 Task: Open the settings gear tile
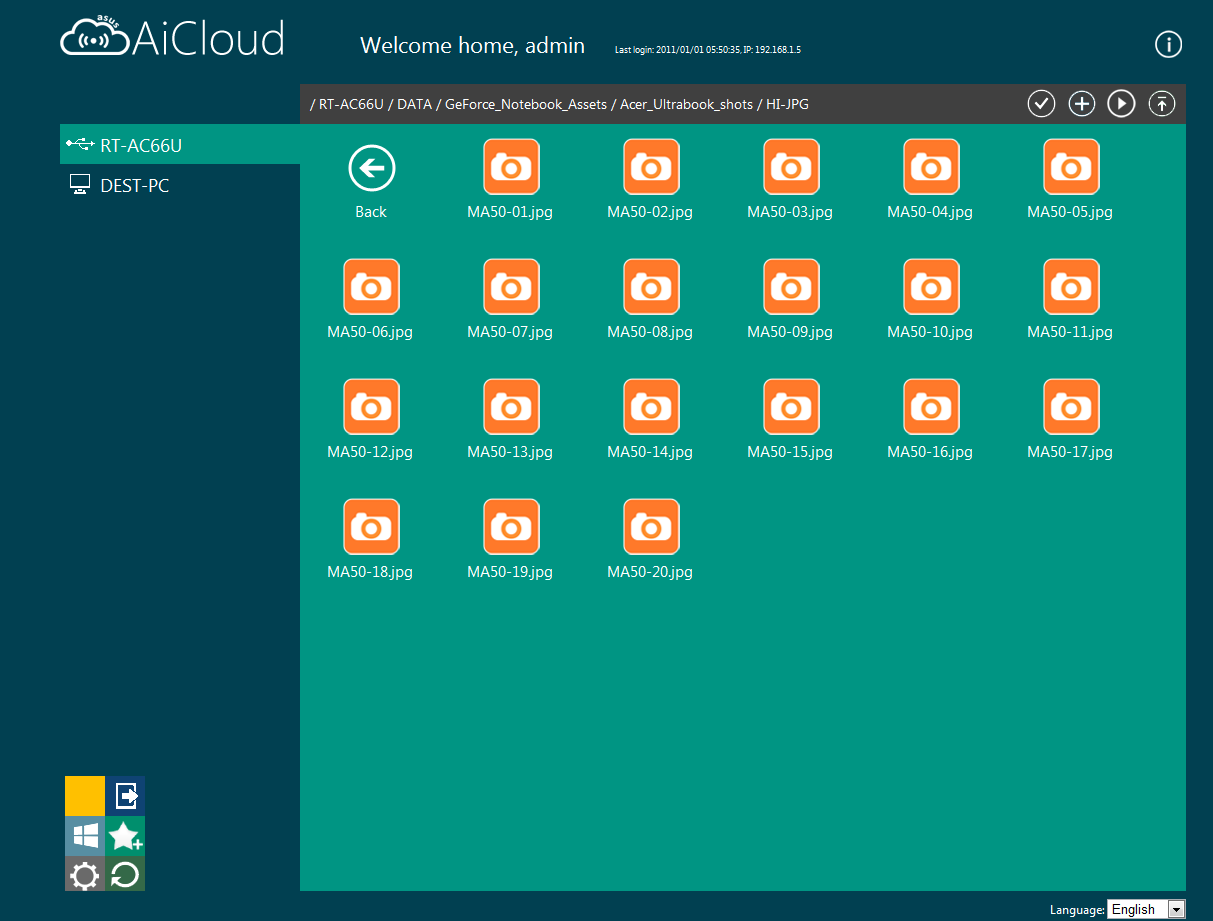(x=85, y=876)
